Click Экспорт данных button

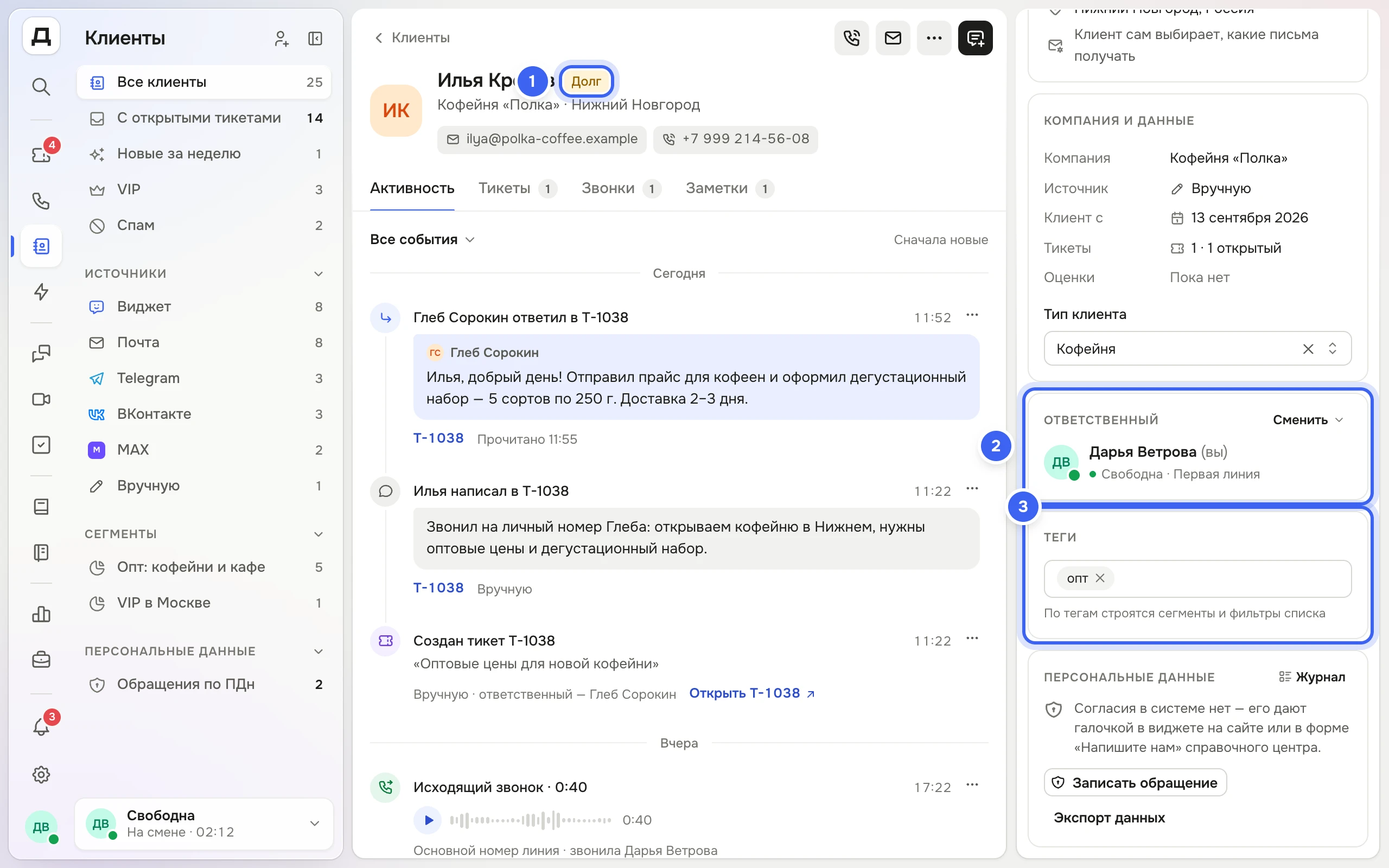click(1109, 818)
